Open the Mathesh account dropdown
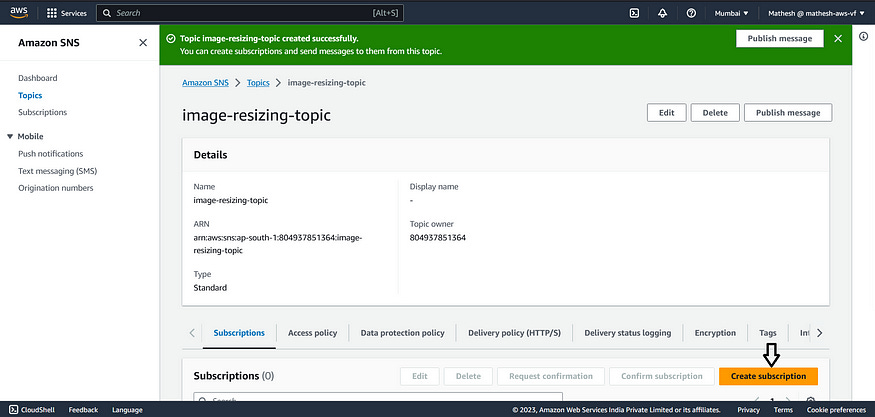 coord(816,13)
